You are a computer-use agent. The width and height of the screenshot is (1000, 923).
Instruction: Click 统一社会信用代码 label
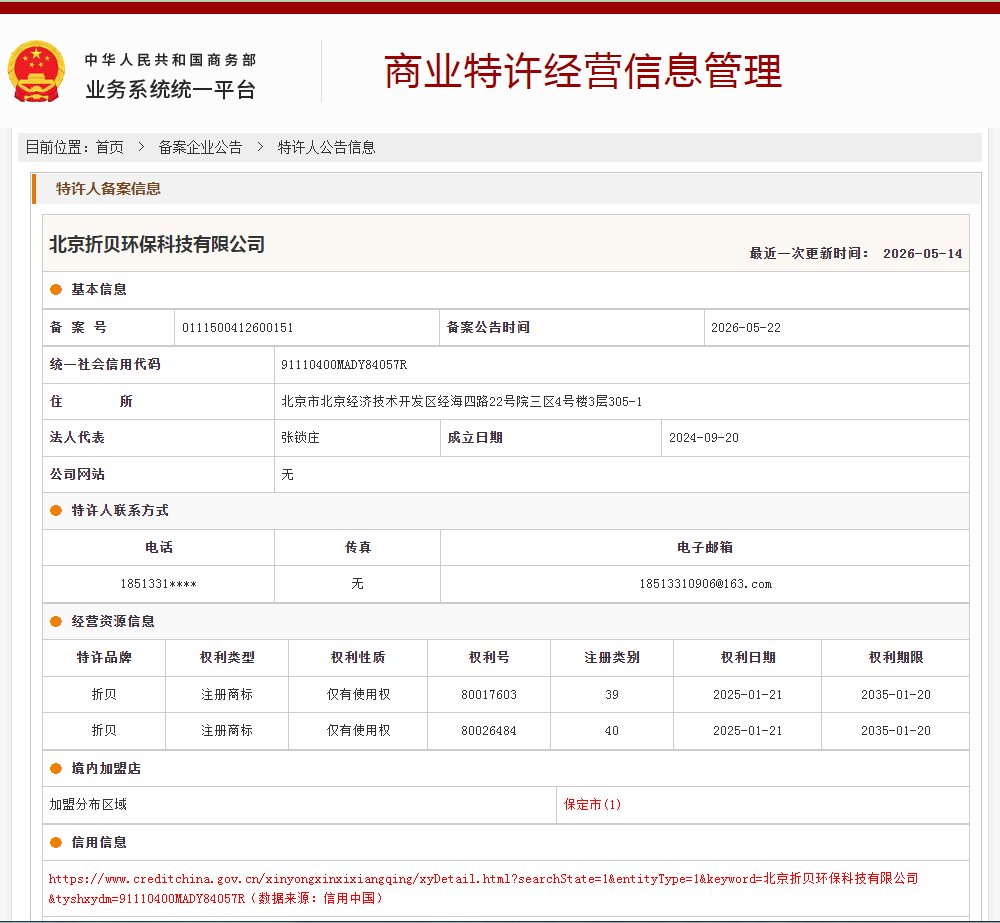pyautogui.click(x=105, y=364)
